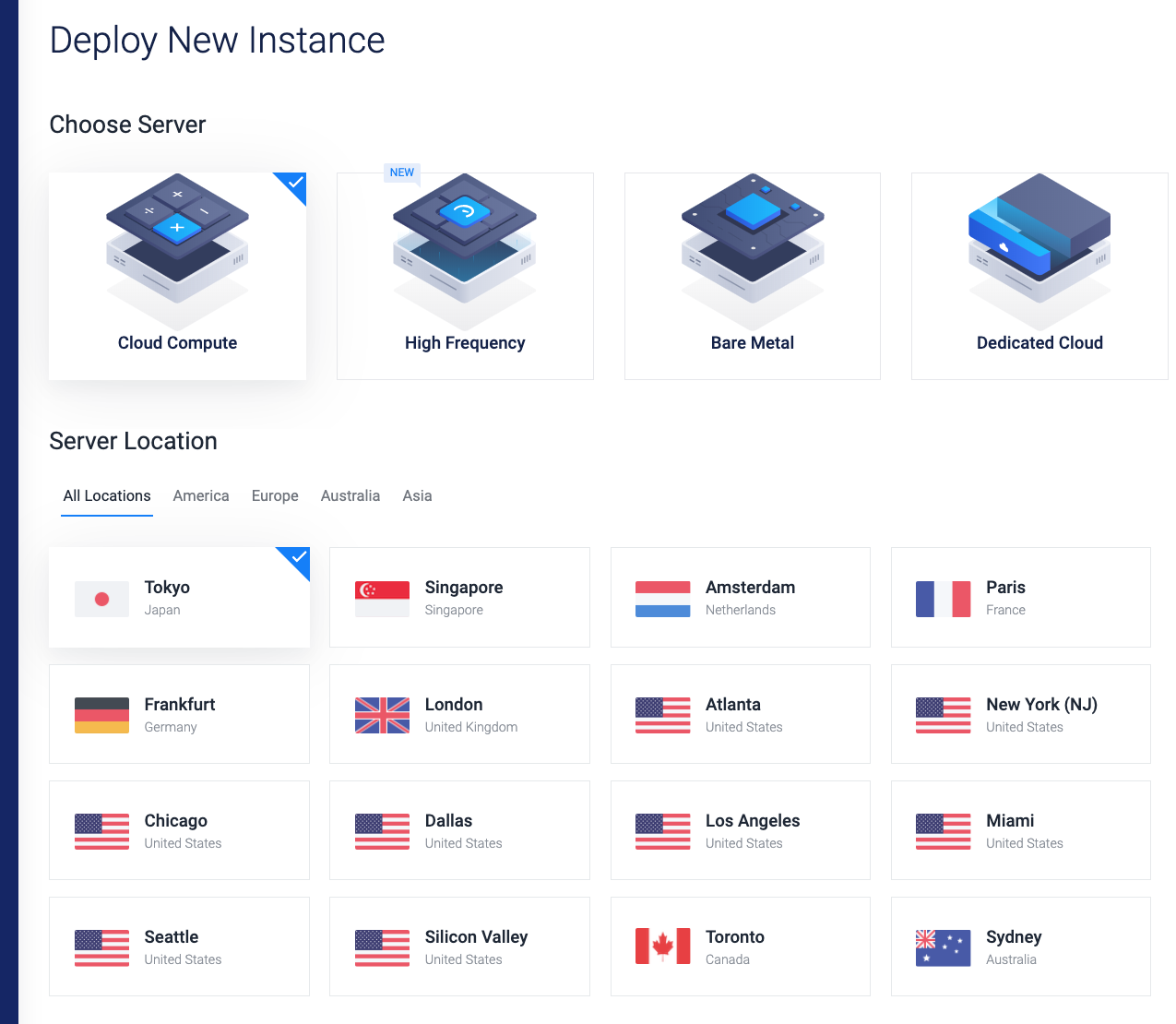1176x1024 pixels.
Task: Click the US flag for New York (NJ)
Action: tap(943, 716)
